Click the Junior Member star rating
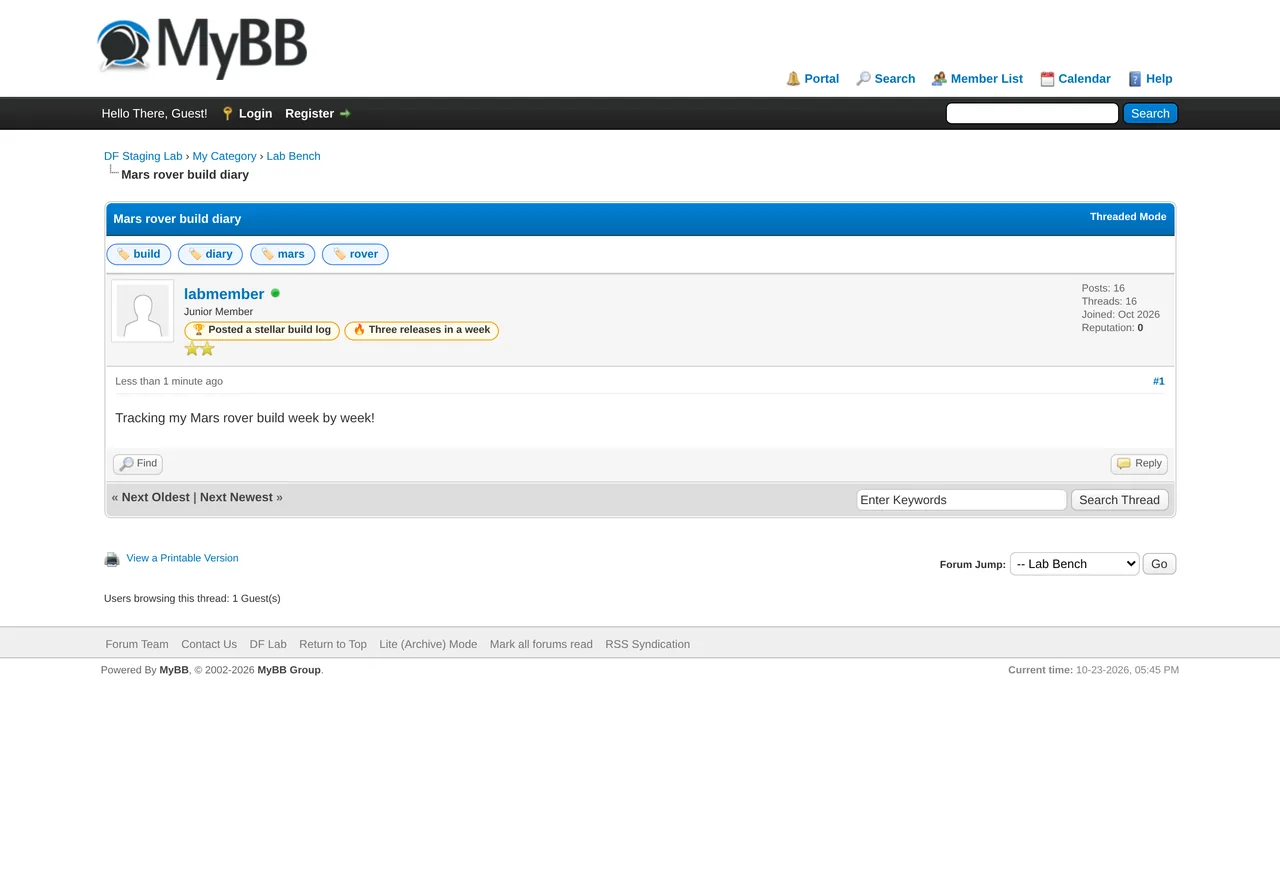Image resolution: width=1280 pixels, height=884 pixels. (x=199, y=349)
